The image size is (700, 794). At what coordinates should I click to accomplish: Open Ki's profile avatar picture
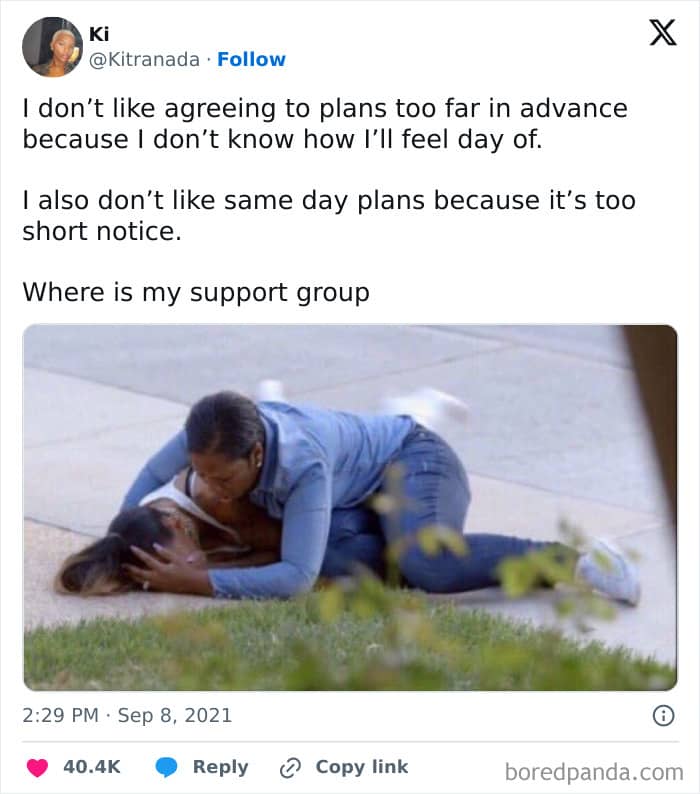click(52, 47)
